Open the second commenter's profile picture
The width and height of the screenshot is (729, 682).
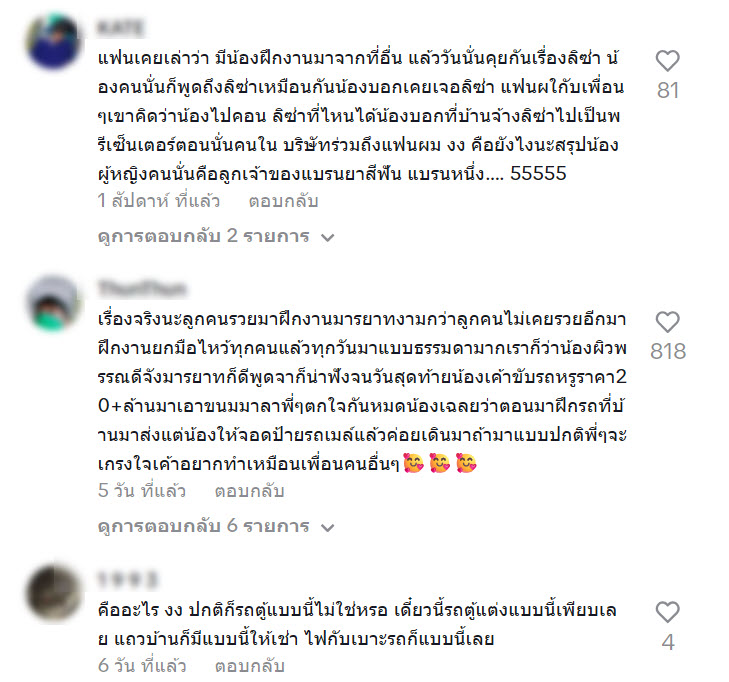point(53,303)
